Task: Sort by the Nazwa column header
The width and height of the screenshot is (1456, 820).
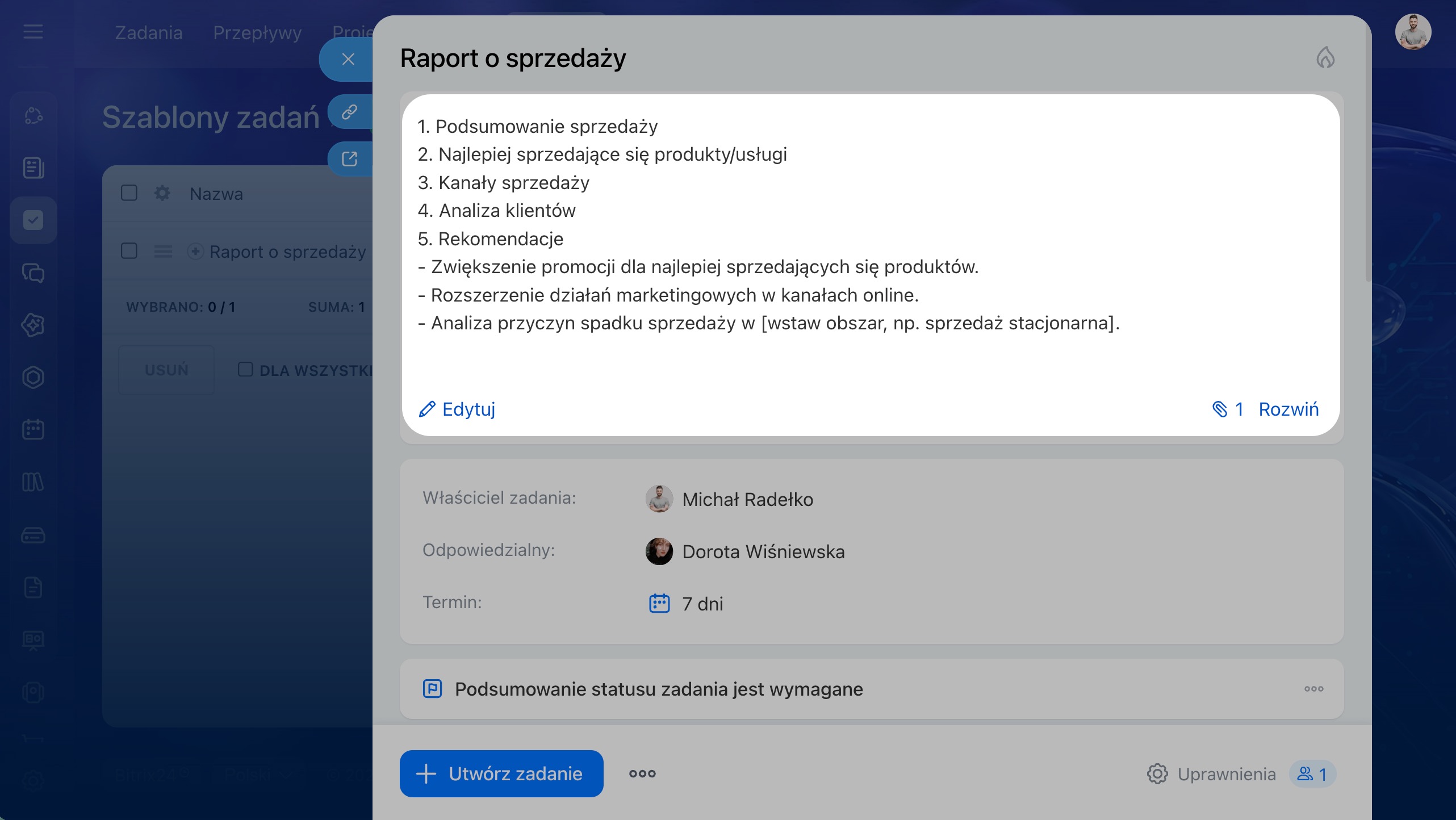Action: coord(216,194)
